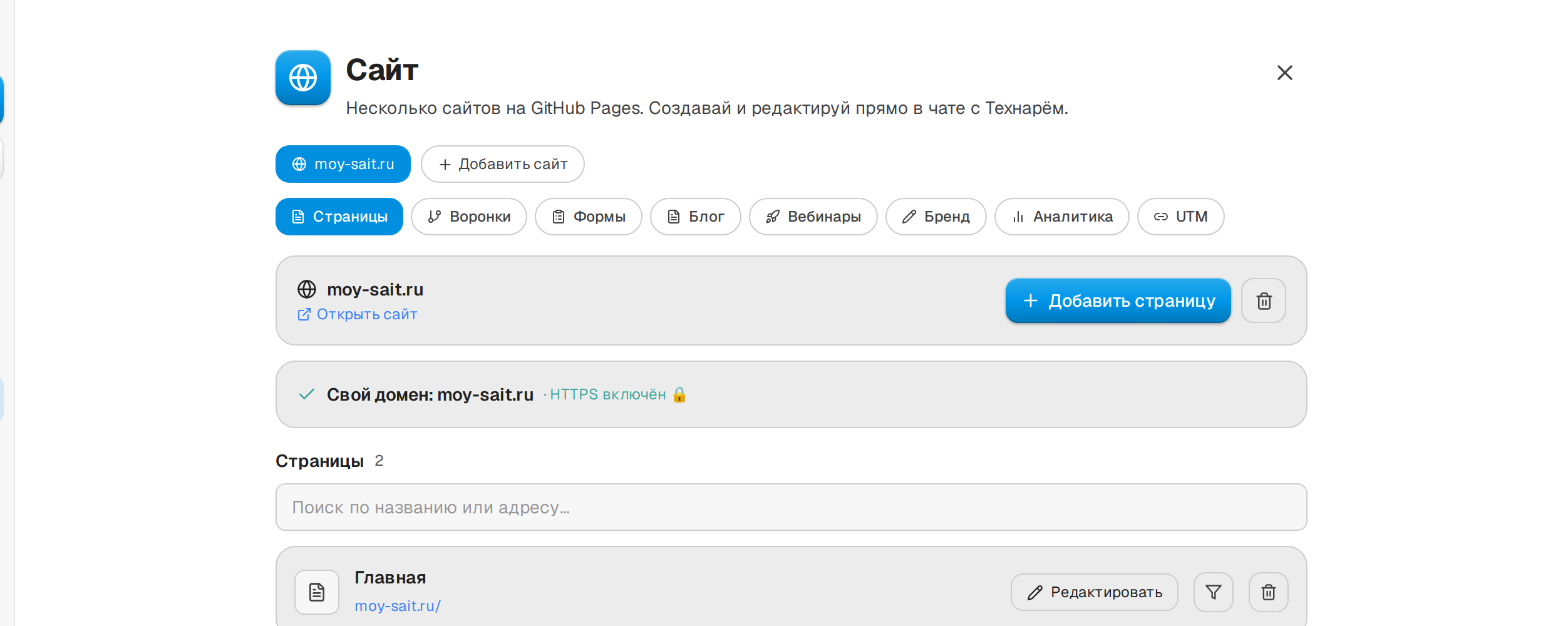The height and width of the screenshot is (626, 1568).
Task: Click the checkmark beside Свой домен
Action: pyautogui.click(x=307, y=394)
